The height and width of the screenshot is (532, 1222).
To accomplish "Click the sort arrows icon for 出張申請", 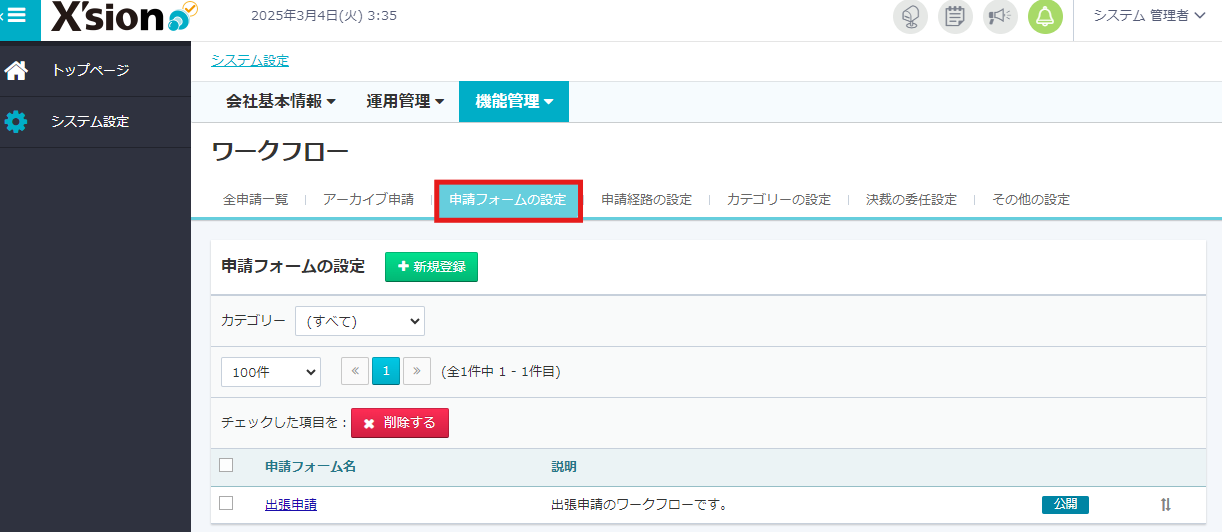I will (1165, 505).
